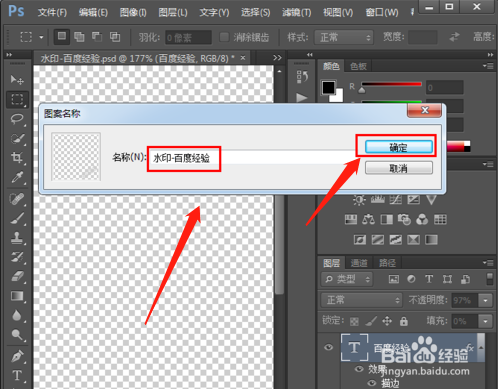Image resolution: width=498 pixels, height=389 pixels.
Task: Click the foreground color swatch
Action: coord(328,88)
